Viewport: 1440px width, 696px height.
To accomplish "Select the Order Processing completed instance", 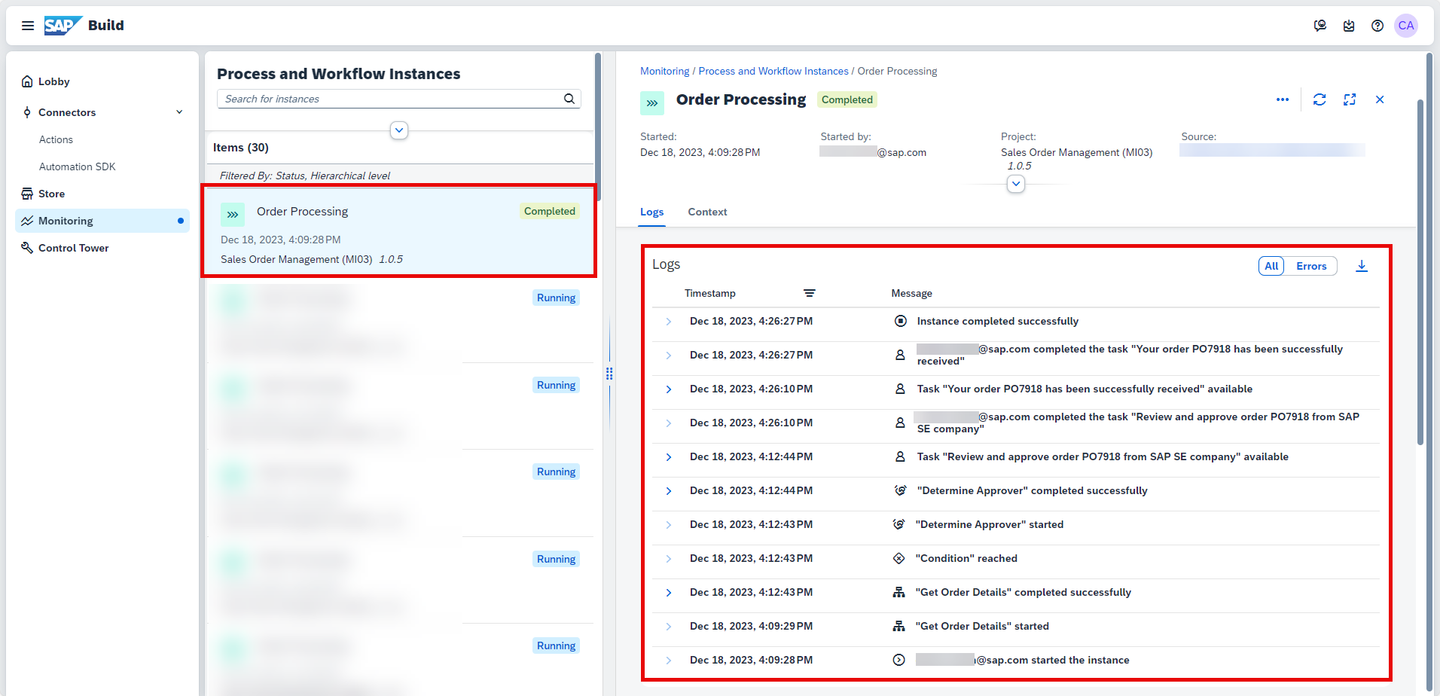I will [399, 231].
